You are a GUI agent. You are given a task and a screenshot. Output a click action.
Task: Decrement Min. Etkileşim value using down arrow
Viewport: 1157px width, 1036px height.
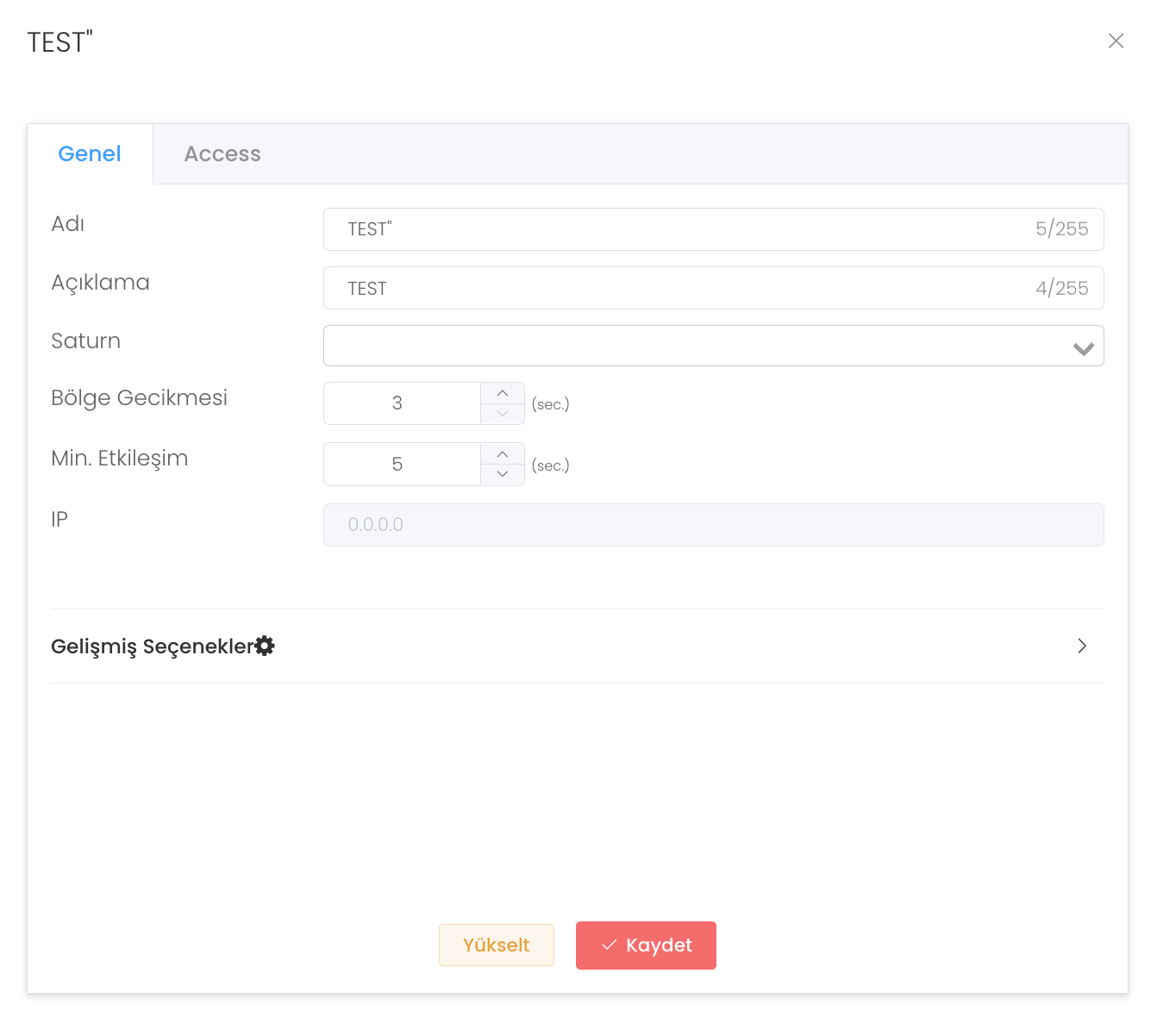[503, 474]
